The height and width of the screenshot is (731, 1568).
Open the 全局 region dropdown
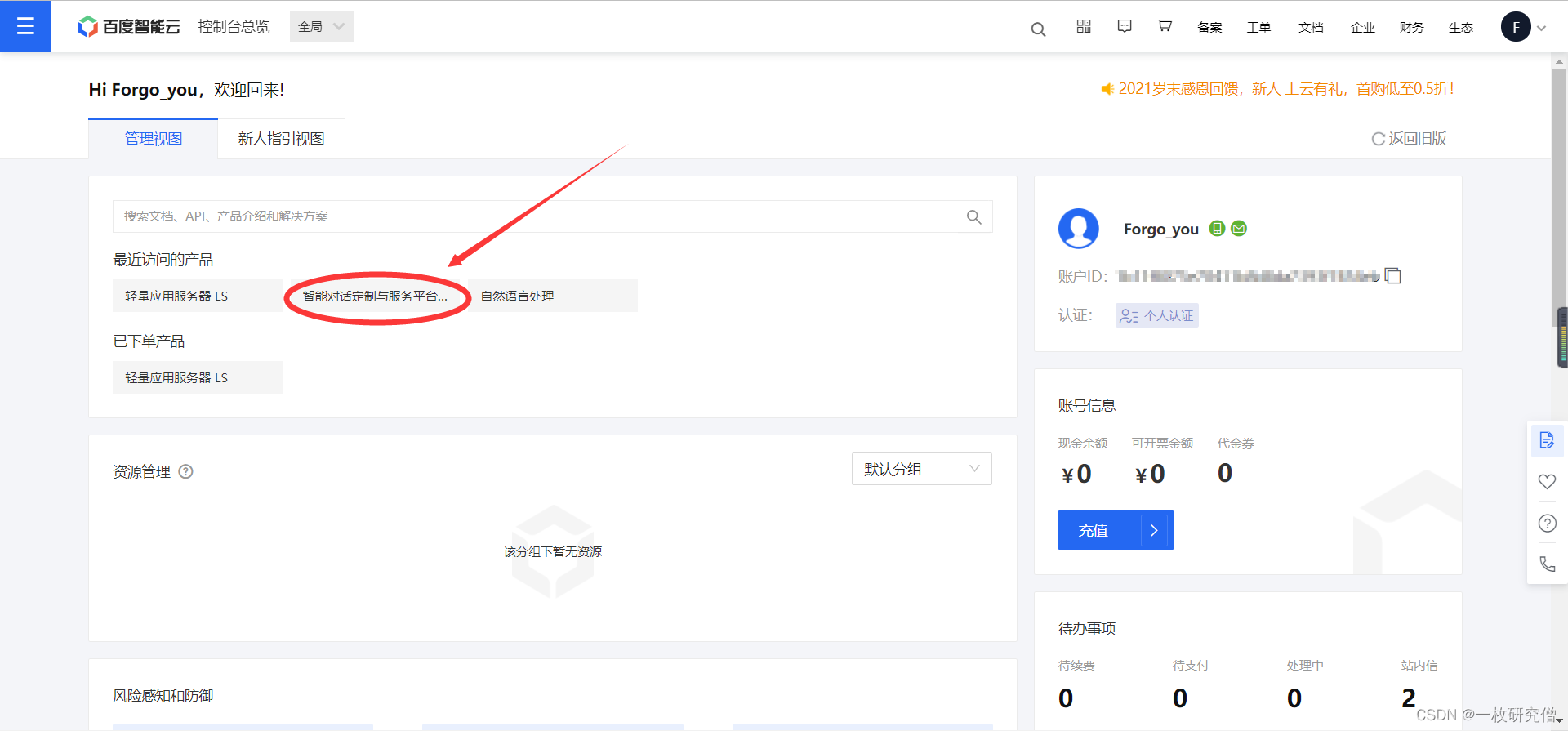pyautogui.click(x=322, y=26)
